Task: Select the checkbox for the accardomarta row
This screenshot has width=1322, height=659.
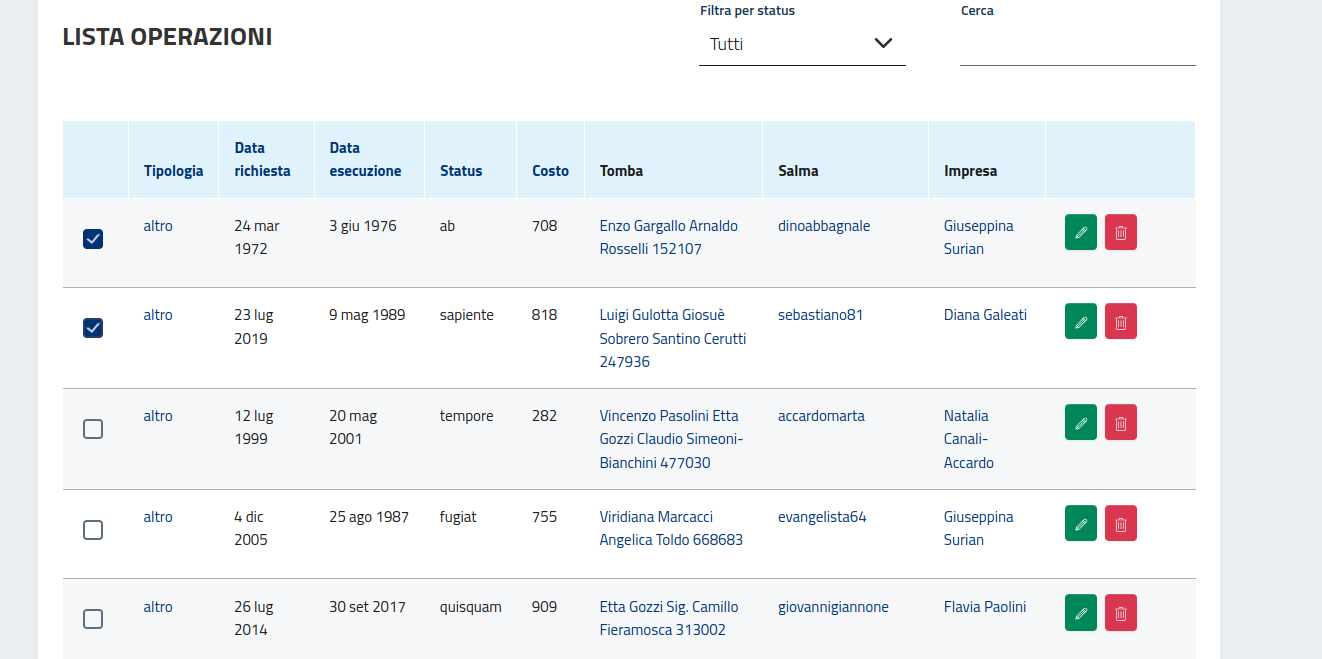Action: pos(93,429)
